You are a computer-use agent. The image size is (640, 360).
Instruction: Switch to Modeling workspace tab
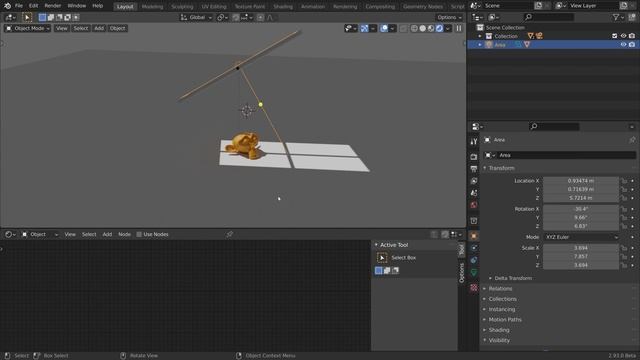152,7
